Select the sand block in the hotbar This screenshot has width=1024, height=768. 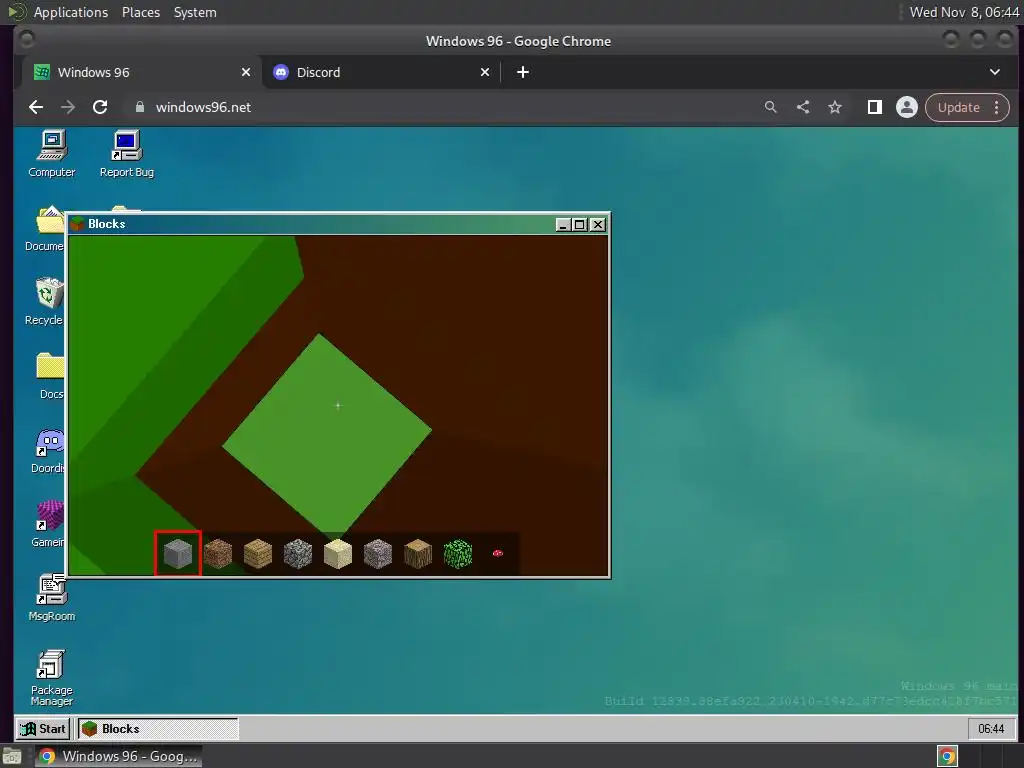338,554
